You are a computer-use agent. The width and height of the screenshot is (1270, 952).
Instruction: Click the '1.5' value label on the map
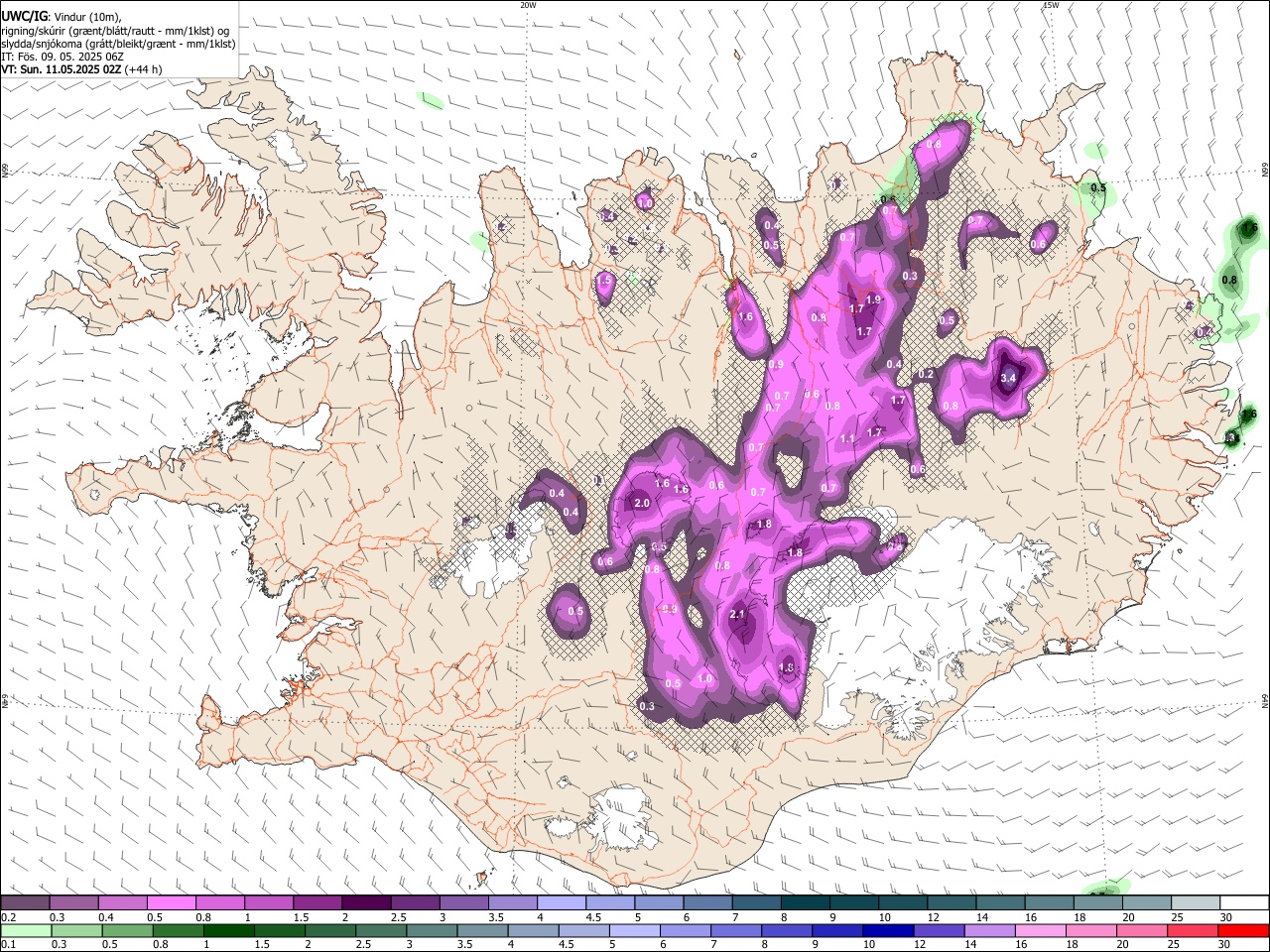(x=604, y=281)
